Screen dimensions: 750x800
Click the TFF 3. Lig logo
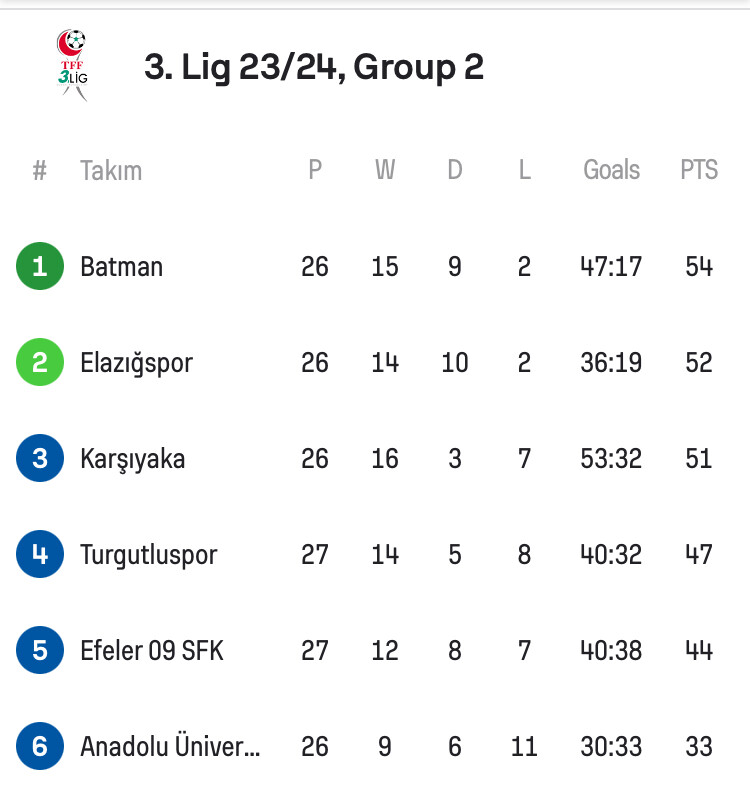[x=72, y=65]
